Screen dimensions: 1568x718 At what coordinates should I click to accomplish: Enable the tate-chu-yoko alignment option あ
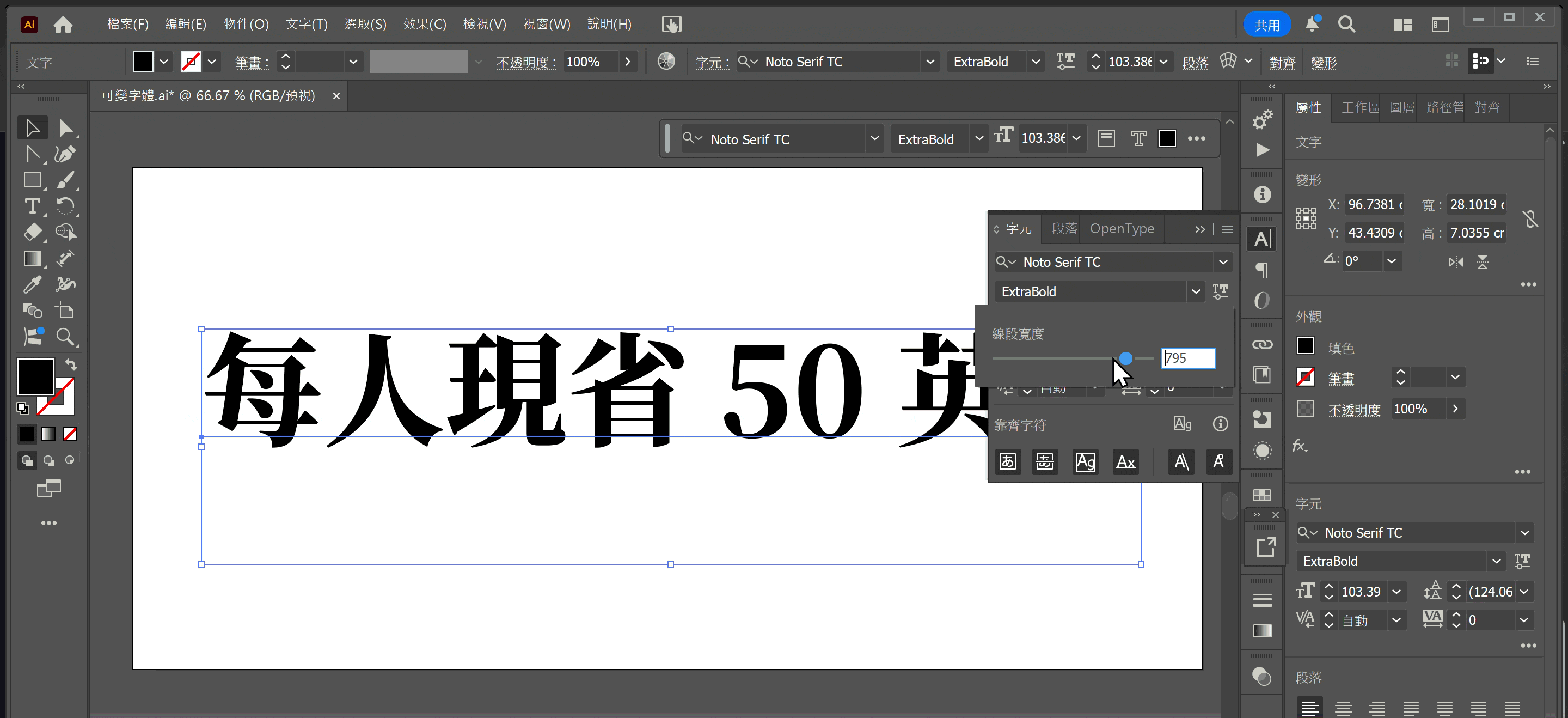(1008, 461)
